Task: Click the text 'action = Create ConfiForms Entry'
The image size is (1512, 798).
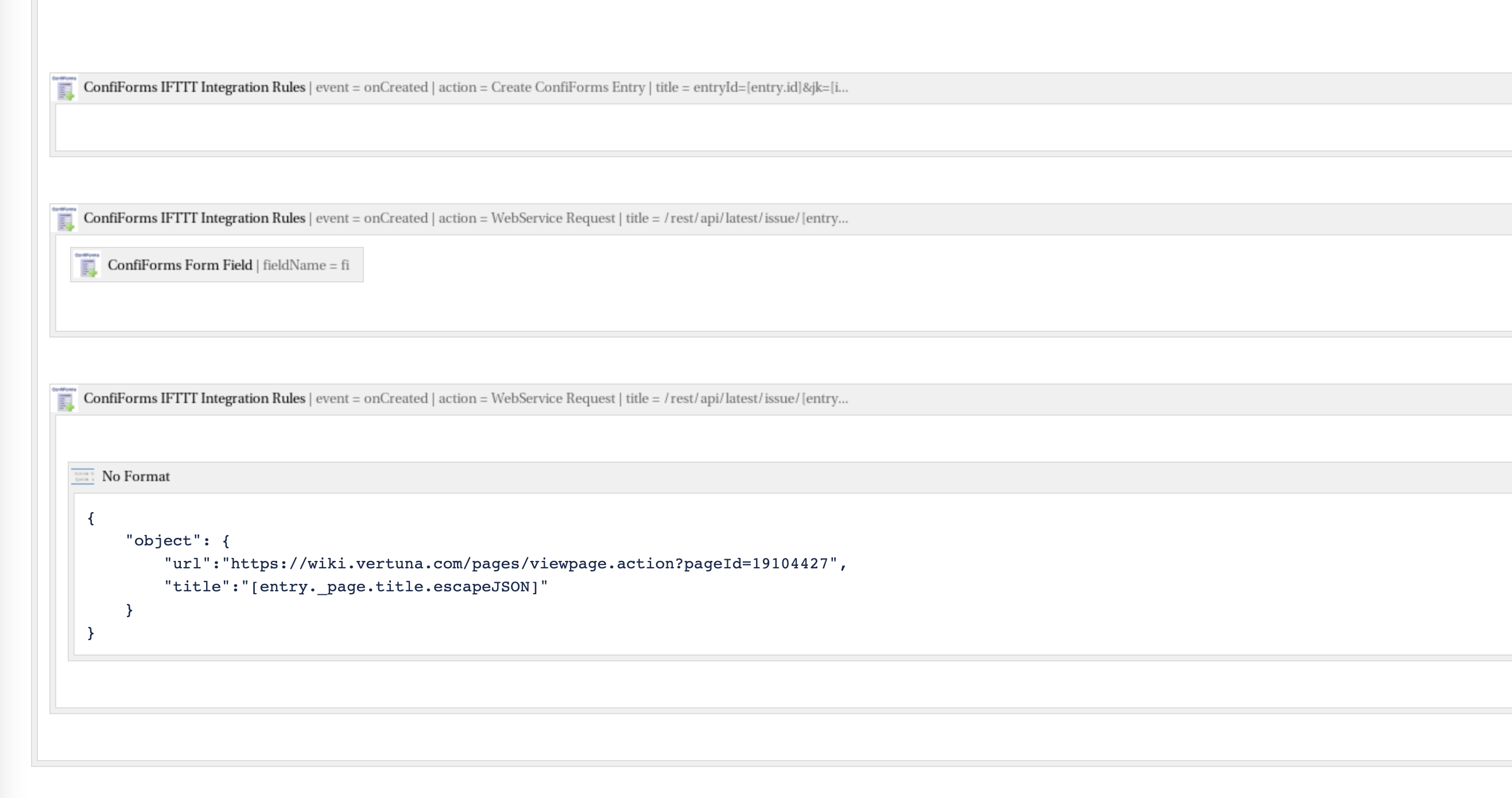Action: pos(541,87)
